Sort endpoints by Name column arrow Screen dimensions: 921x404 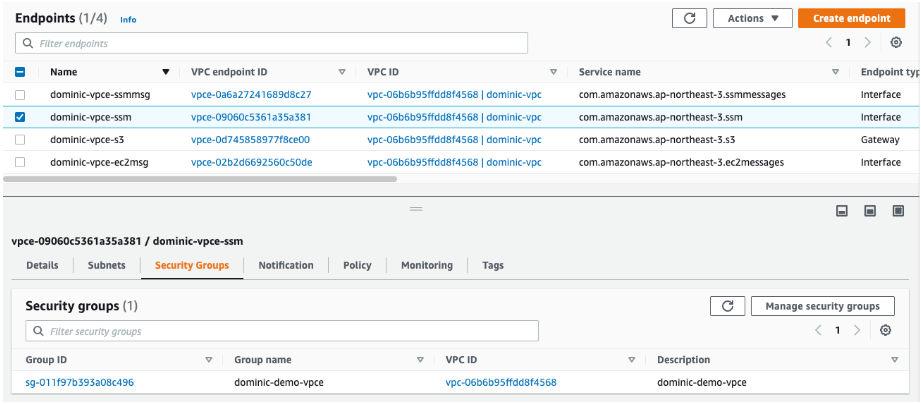(x=165, y=72)
